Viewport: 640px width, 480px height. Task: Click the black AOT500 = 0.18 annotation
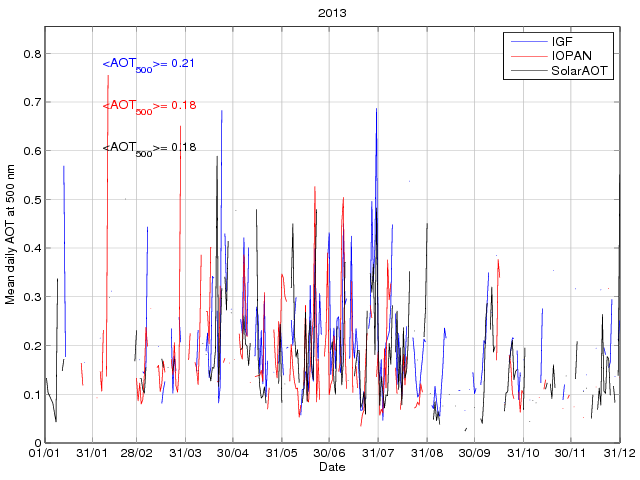(148, 148)
